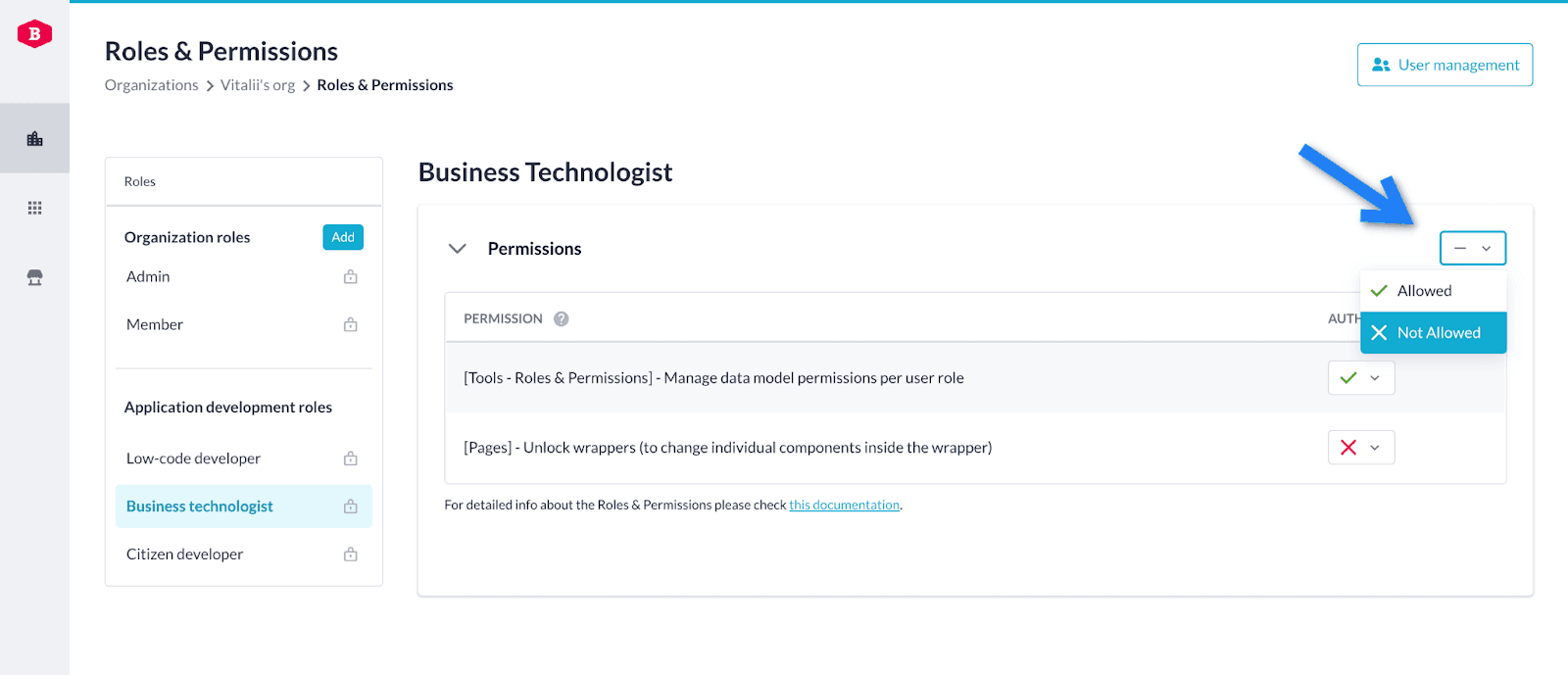The image size is (1568, 675).
Task: Open User management
Action: click(1445, 65)
